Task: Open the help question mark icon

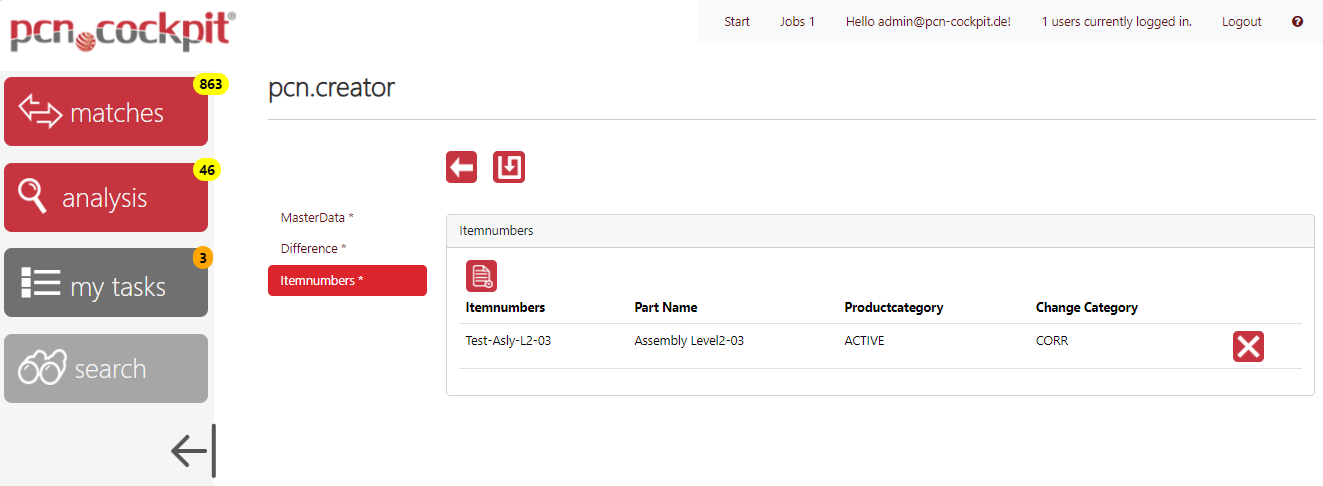Action: (x=1297, y=21)
